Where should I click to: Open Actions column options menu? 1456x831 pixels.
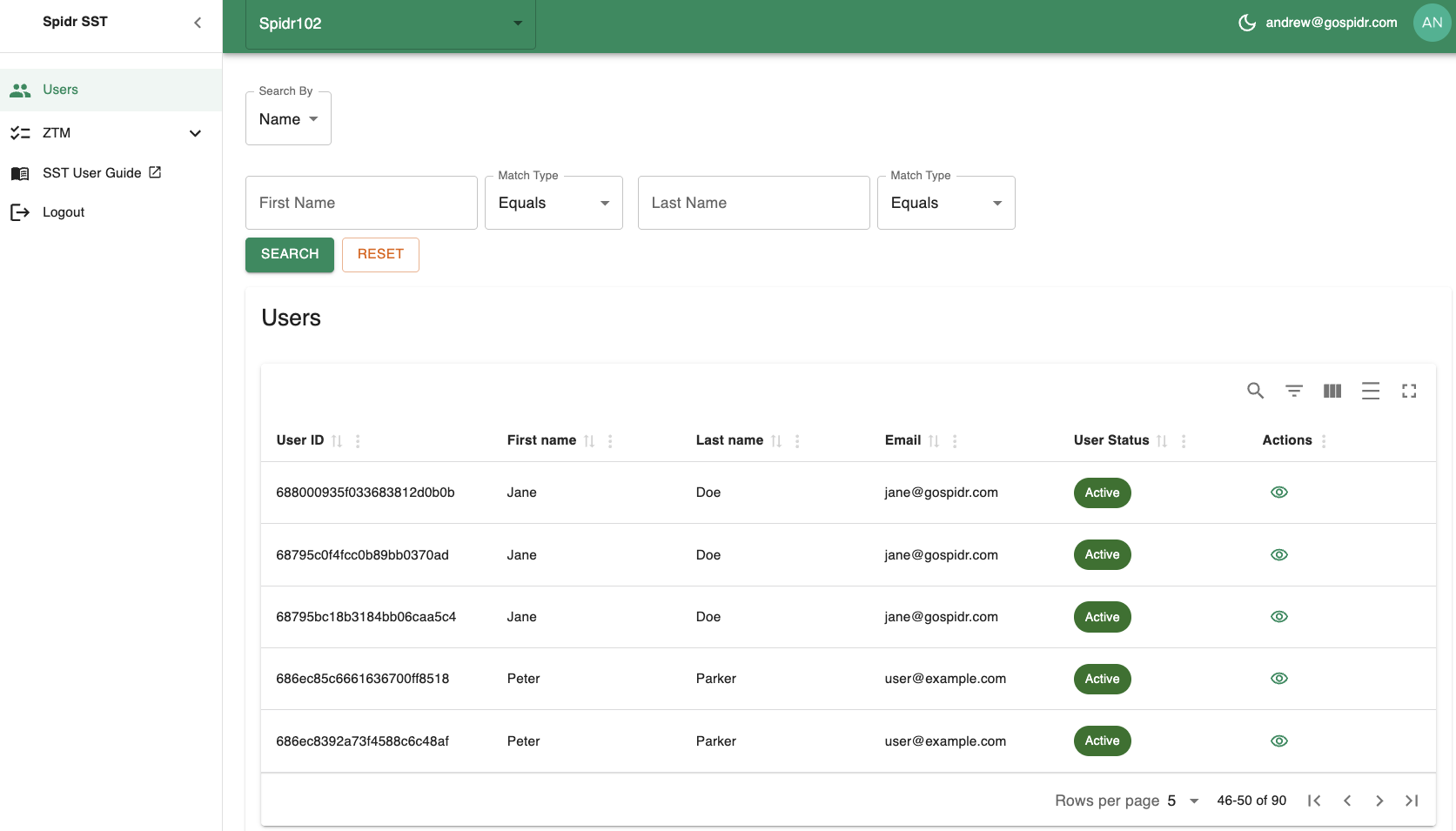pyautogui.click(x=1324, y=441)
